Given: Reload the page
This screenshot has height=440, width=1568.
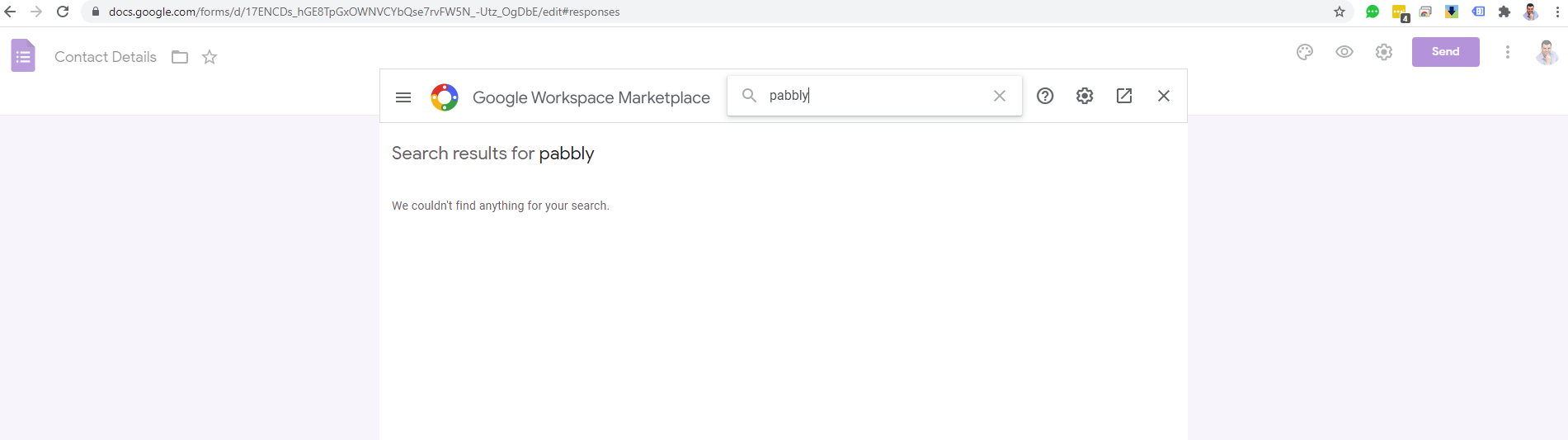Looking at the screenshot, I should point(63,12).
